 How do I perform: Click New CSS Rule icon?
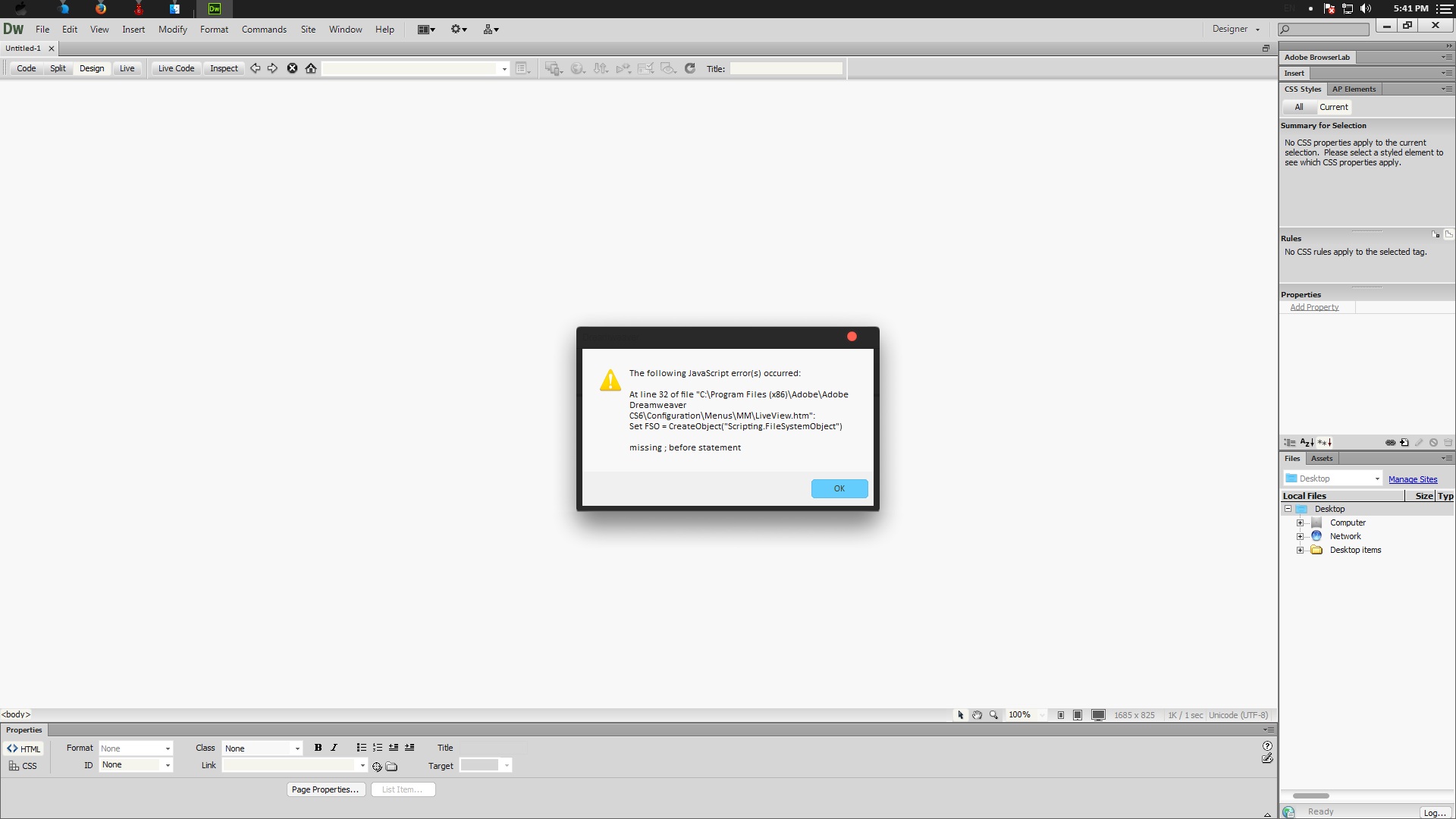tap(1404, 443)
